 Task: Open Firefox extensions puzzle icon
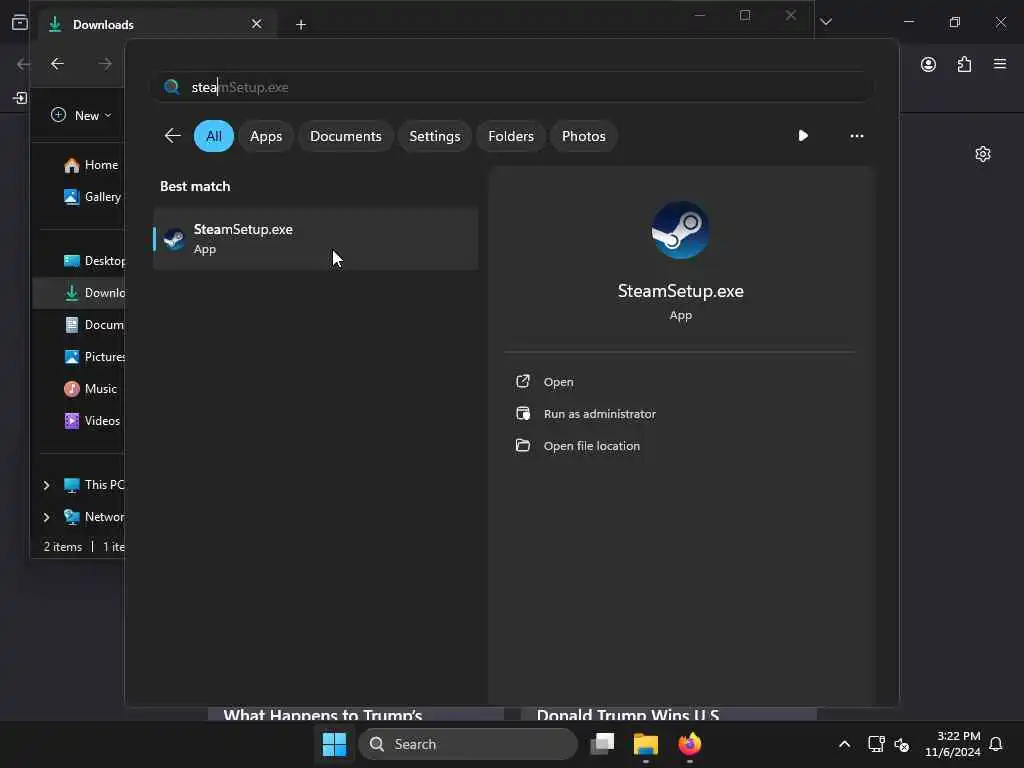coord(964,64)
